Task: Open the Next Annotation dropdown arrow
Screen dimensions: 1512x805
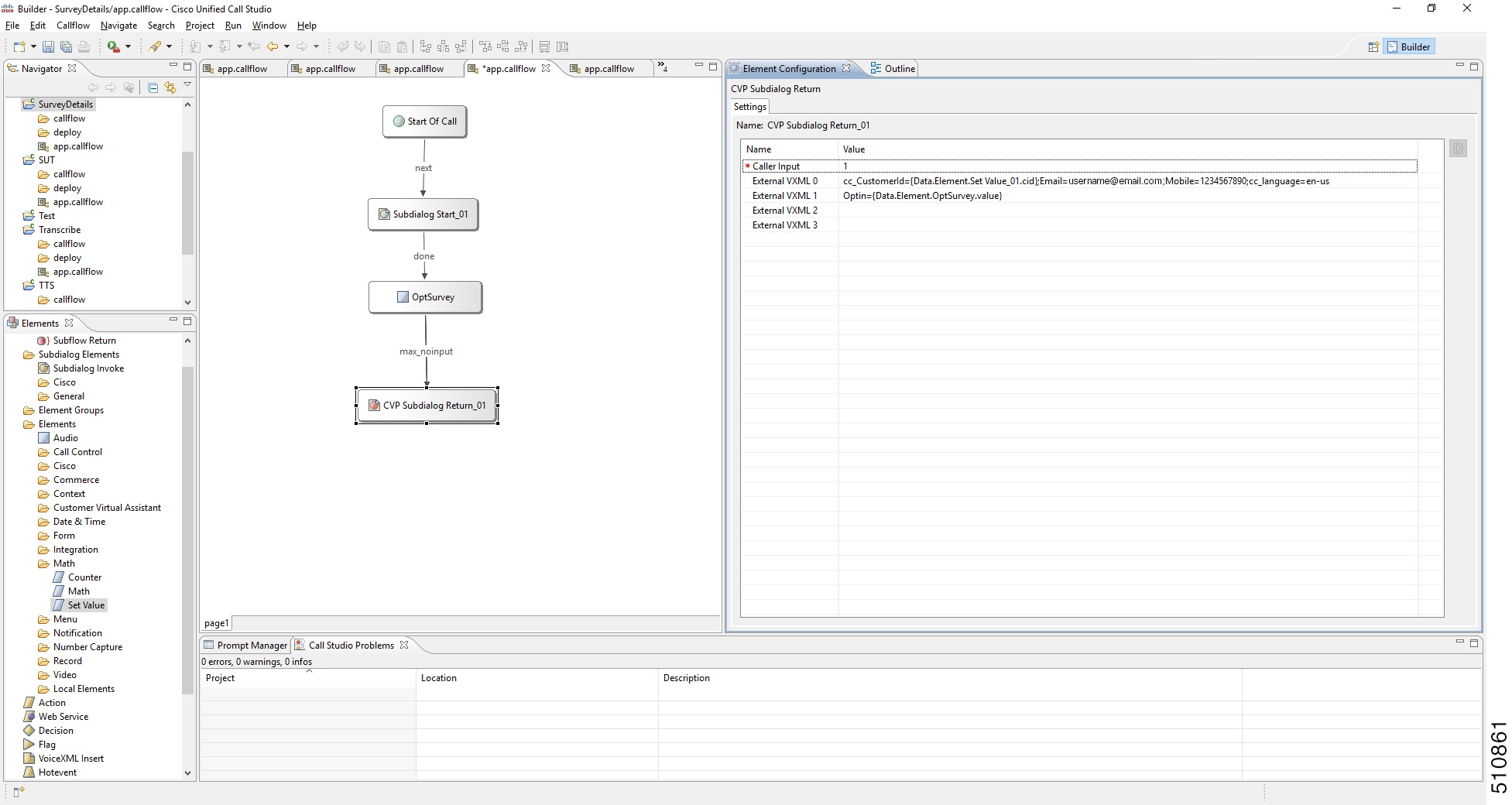Action: [x=210, y=46]
